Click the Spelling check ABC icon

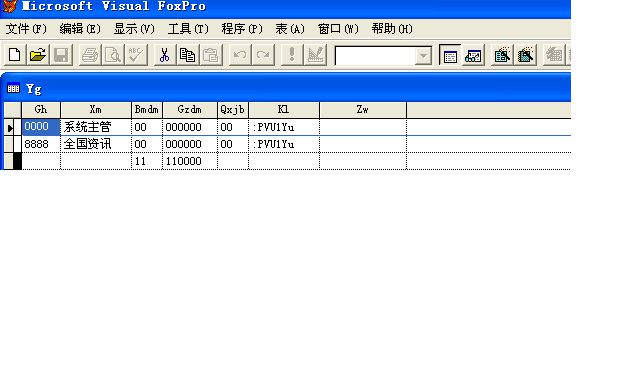coord(136,55)
